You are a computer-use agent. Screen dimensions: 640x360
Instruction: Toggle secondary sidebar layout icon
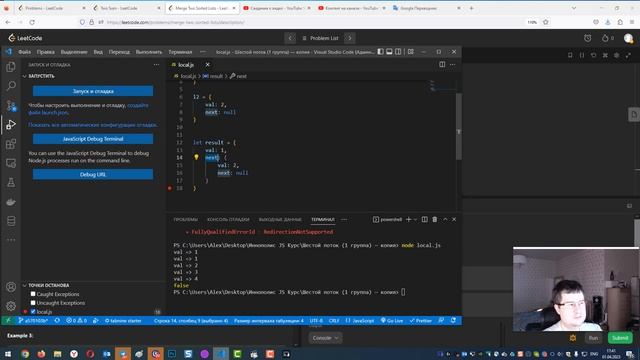pos(398,51)
